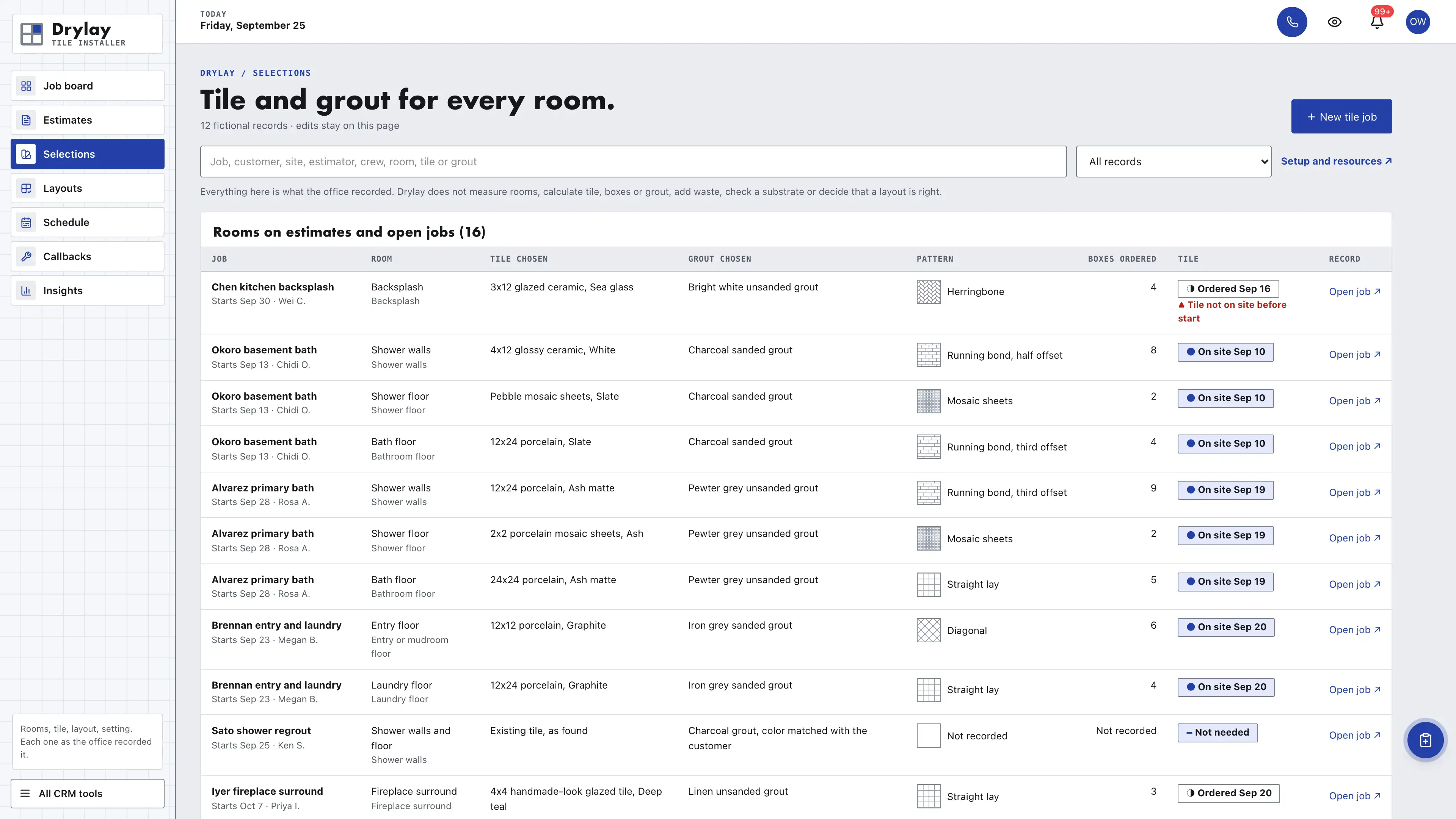Viewport: 1456px width, 819px height.
Task: Open job for Alvarez Shower floor row
Action: pos(1354,538)
